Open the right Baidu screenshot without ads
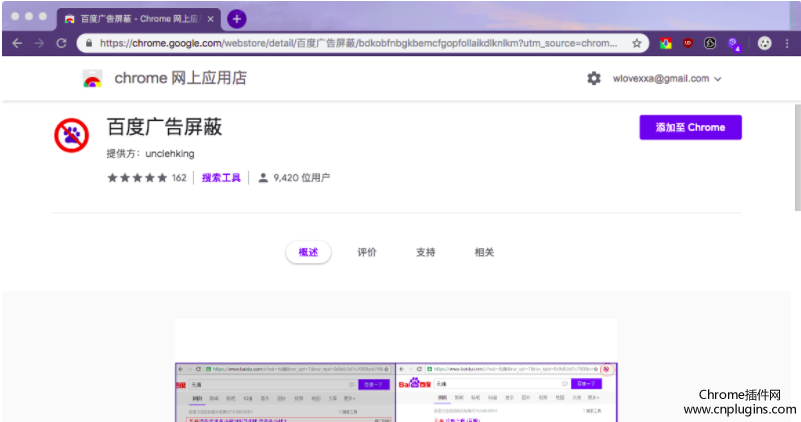Screen dimensions: 801x422 click(507, 392)
